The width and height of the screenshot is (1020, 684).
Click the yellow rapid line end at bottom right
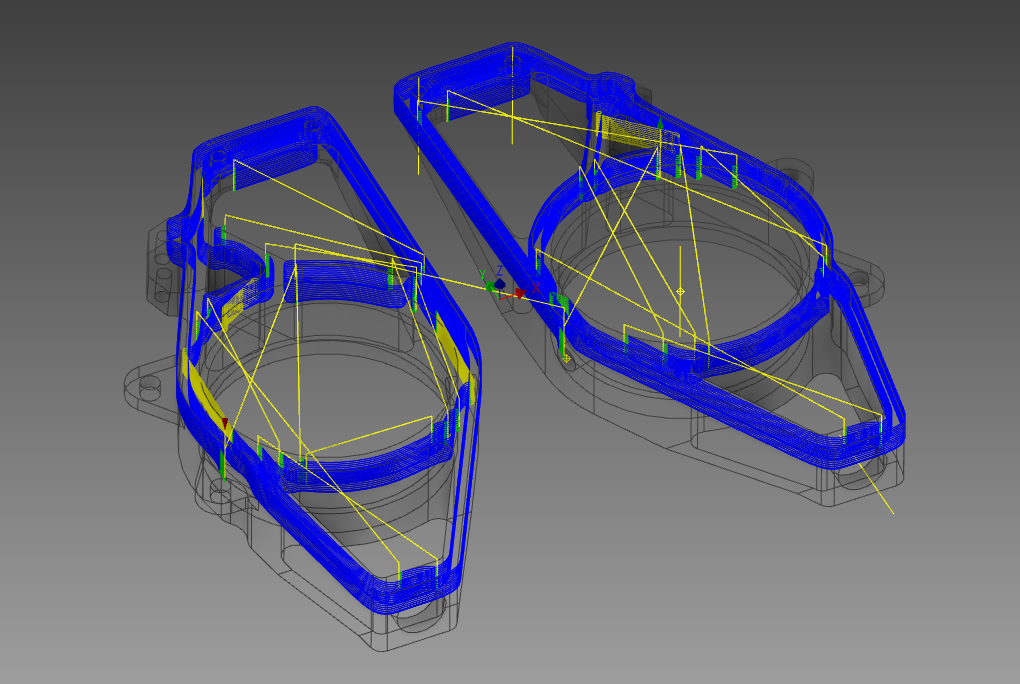pyautogui.click(x=892, y=515)
